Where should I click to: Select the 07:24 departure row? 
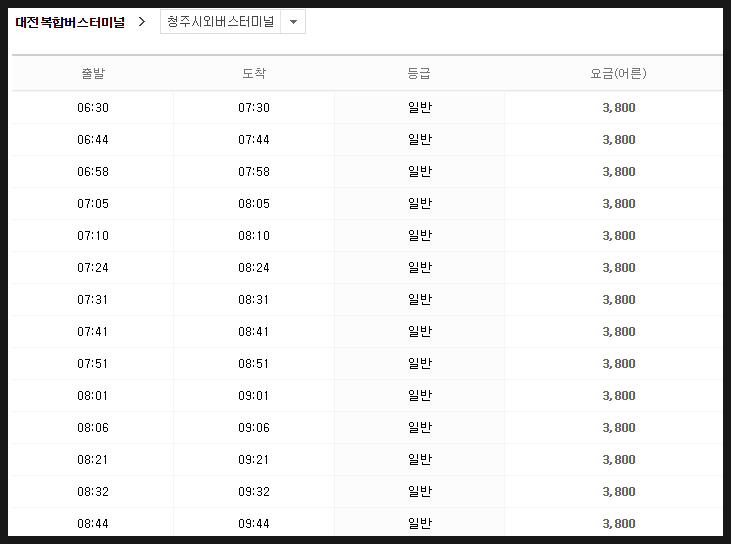(367, 268)
